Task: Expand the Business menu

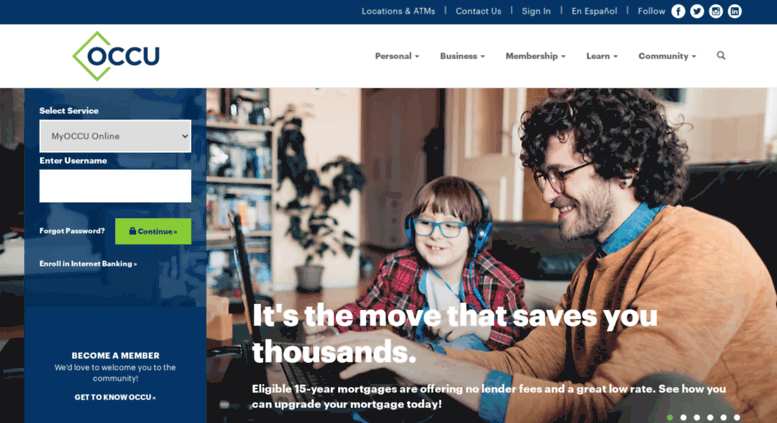Action: 462,56
